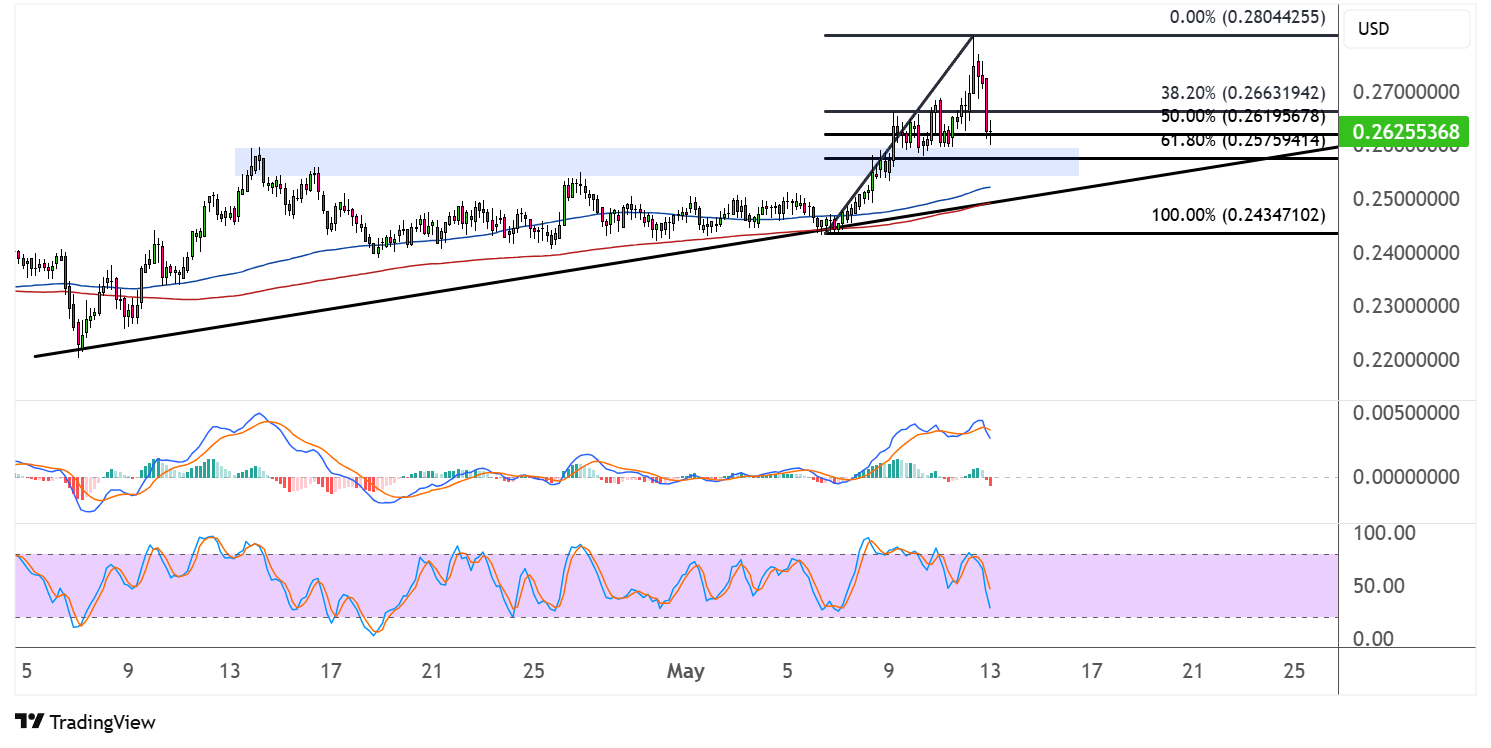Click the 13 date left of May

click(x=229, y=672)
